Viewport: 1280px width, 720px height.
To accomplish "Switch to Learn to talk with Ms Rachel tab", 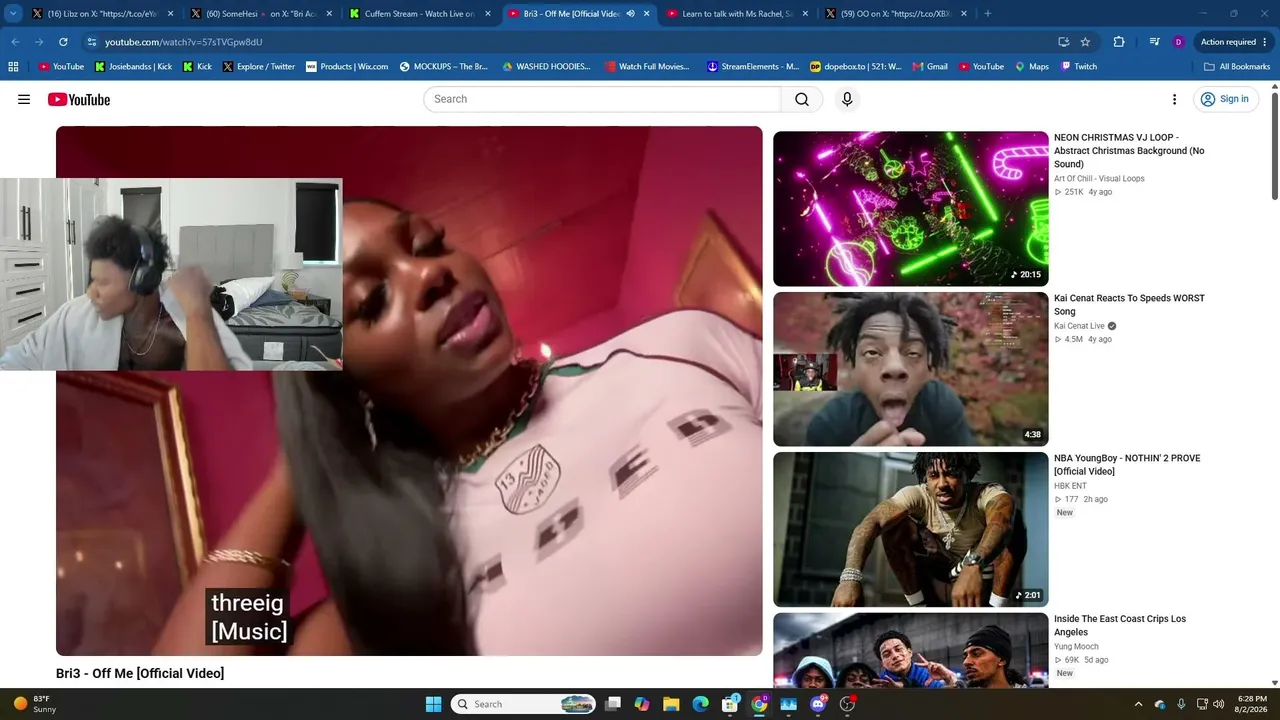I will pos(738,14).
